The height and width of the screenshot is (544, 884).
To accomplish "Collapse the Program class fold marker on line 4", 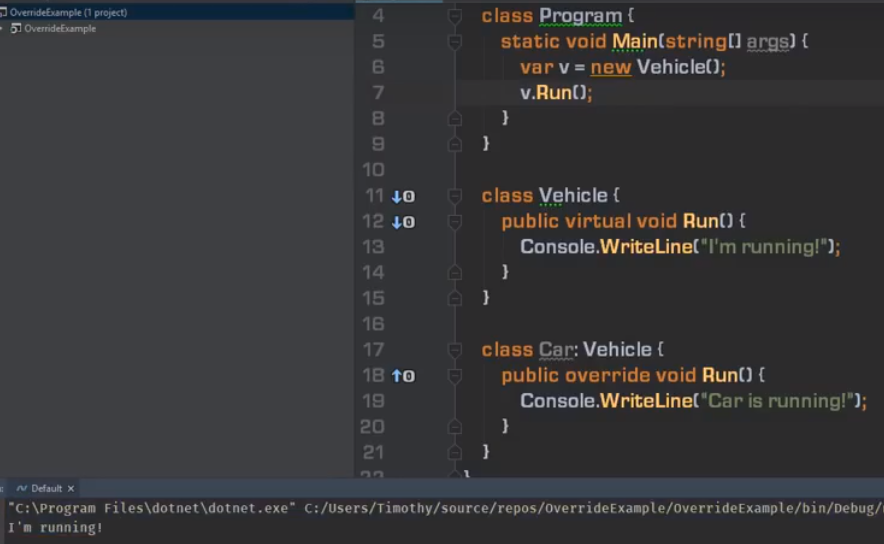I will [454, 16].
